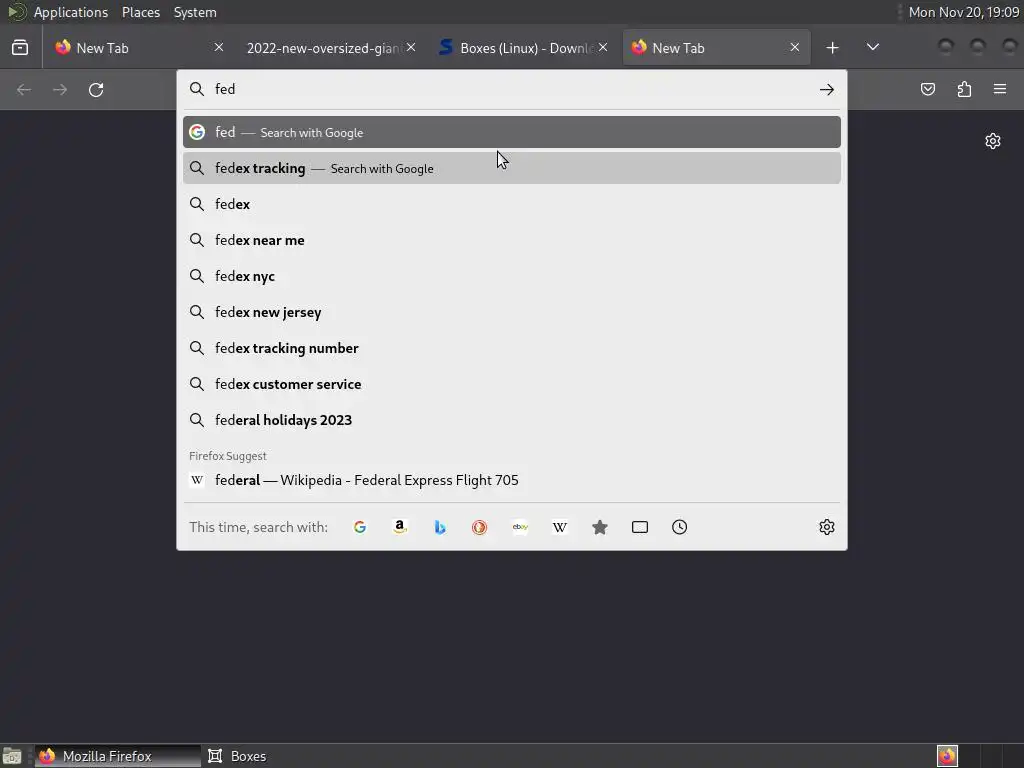Search this time with Wikipedia icon
Viewport: 1024px width, 768px height.
pos(560,527)
